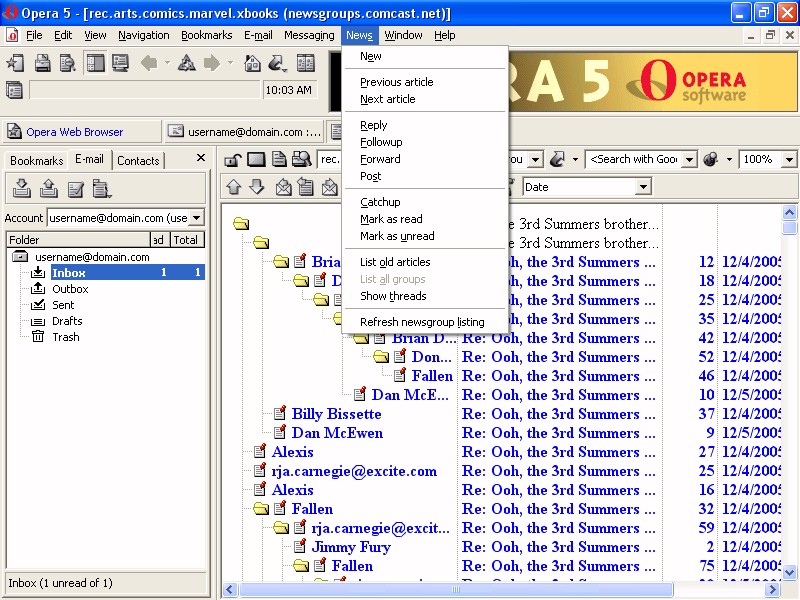800x600 pixels.
Task: Open the Jimmy Fury article
Action: tap(351, 547)
